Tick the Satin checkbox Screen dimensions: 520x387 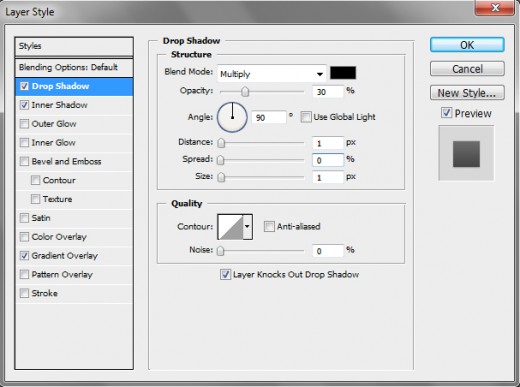(24, 218)
